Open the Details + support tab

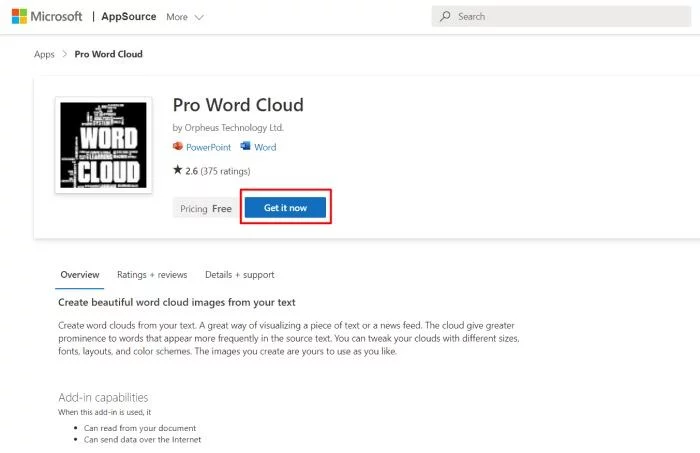tap(240, 274)
